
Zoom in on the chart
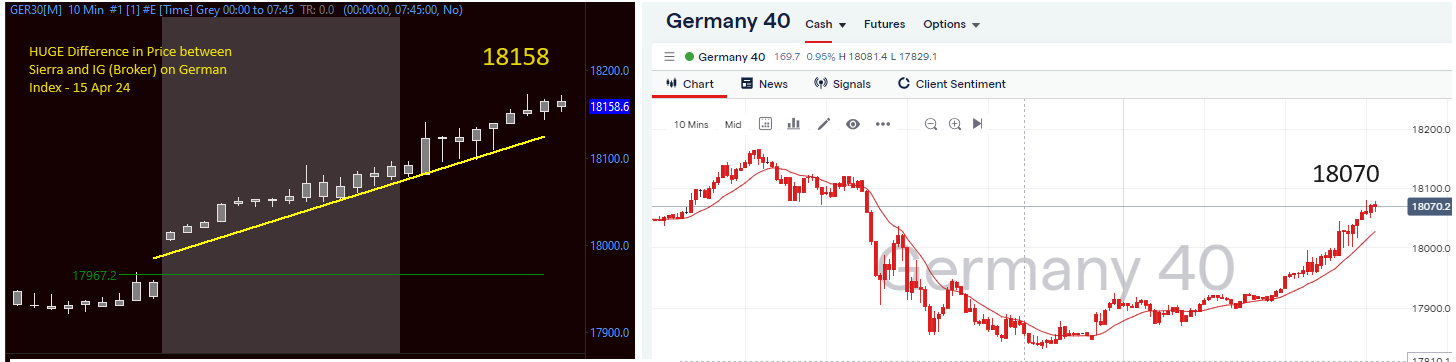[955, 124]
